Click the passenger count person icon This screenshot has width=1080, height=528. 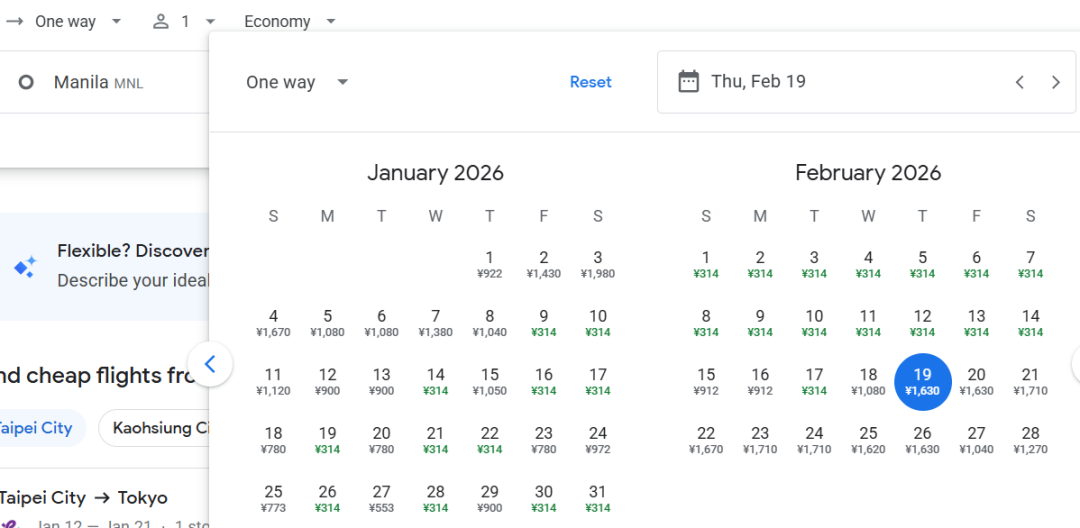click(161, 21)
